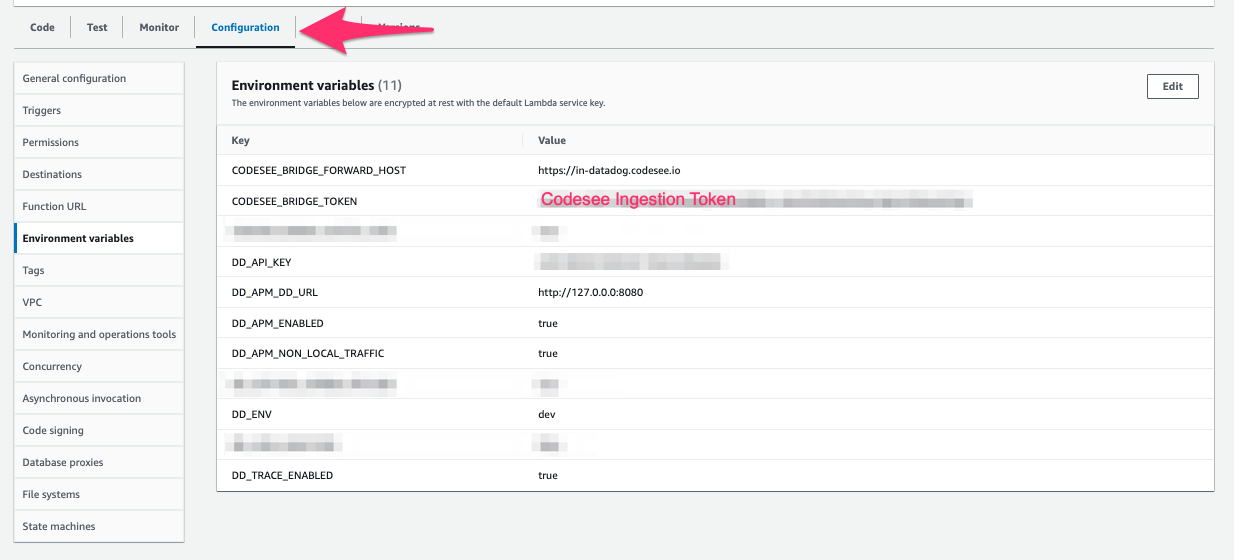This screenshot has width=1234, height=560.
Task: Click the Codesee Ingestion Token value
Action: [x=638, y=199]
